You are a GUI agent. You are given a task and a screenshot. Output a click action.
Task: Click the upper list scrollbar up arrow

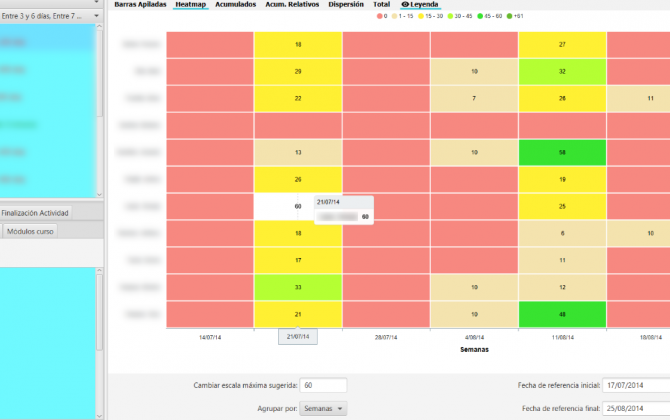[99, 26]
